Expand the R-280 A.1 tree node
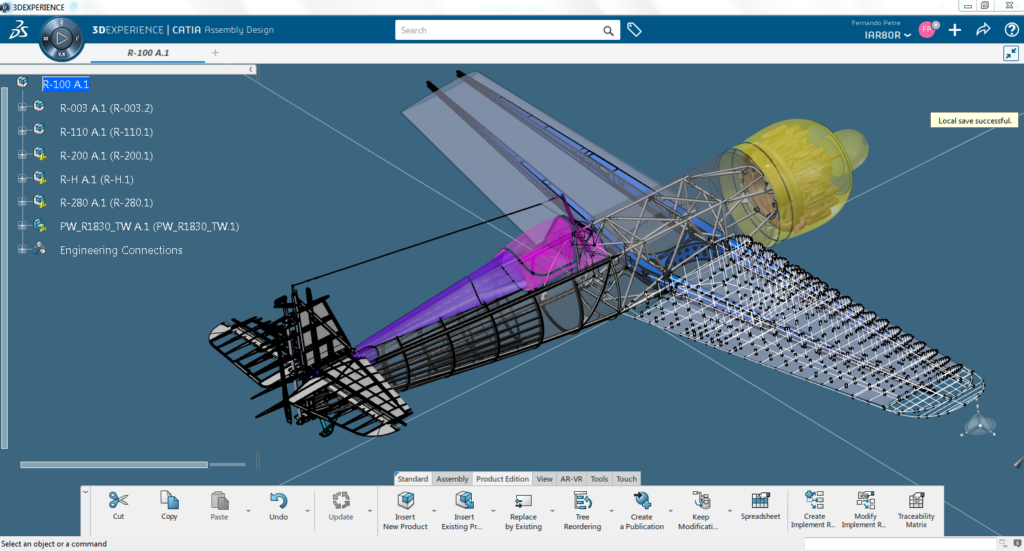This screenshot has width=1024, height=551. click(22, 202)
